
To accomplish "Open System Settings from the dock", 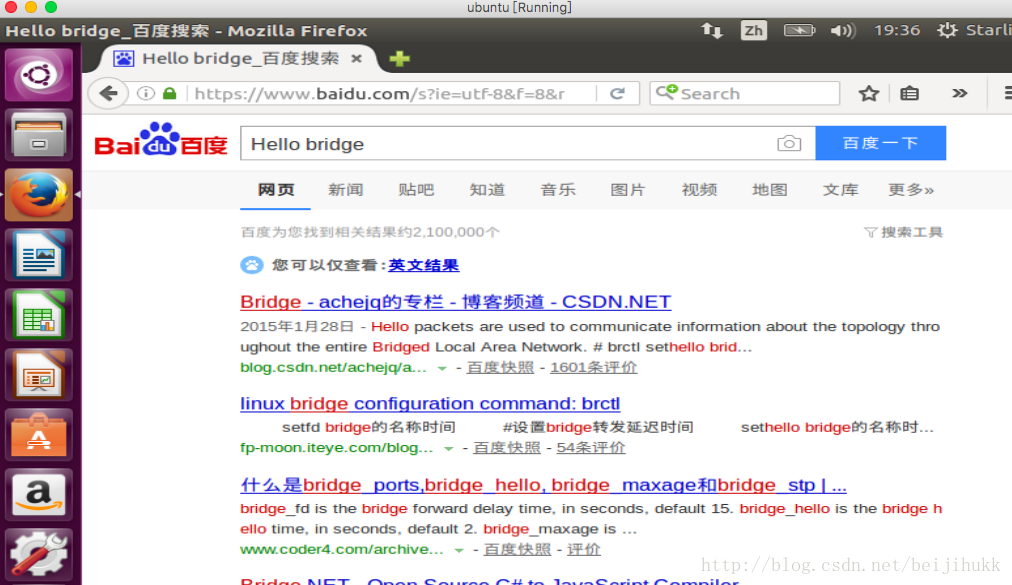I will [x=39, y=554].
